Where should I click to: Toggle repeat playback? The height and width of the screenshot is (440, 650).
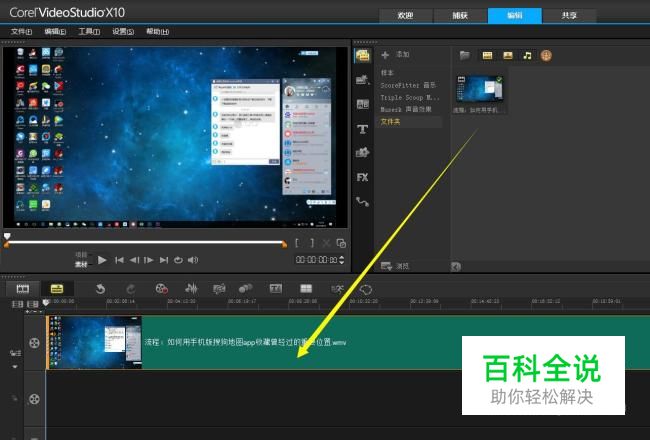coord(178,260)
